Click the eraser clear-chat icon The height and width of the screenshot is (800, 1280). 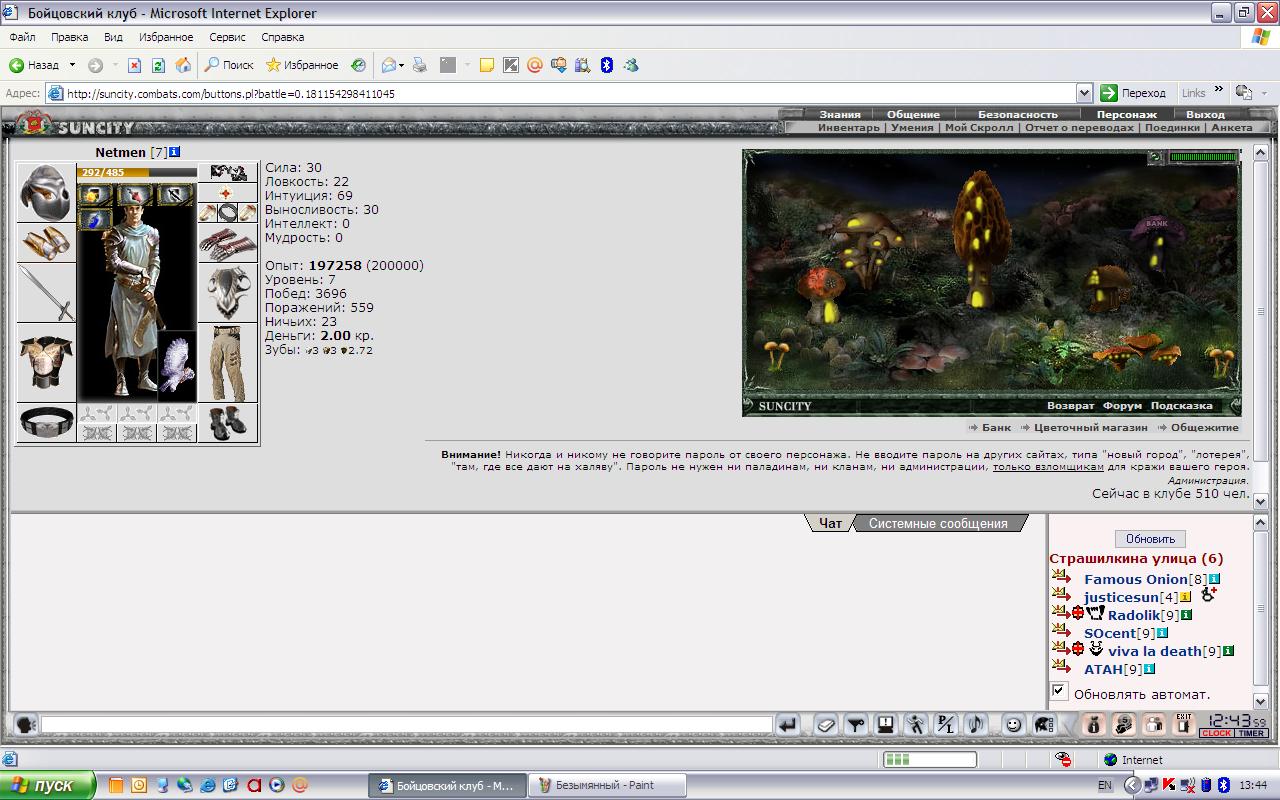[x=826, y=725]
